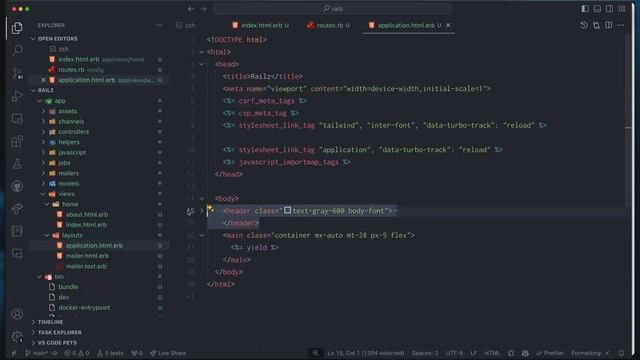This screenshot has height=360, width=640.
Task: Fold the html tag in the gutter
Action: coord(202,52)
